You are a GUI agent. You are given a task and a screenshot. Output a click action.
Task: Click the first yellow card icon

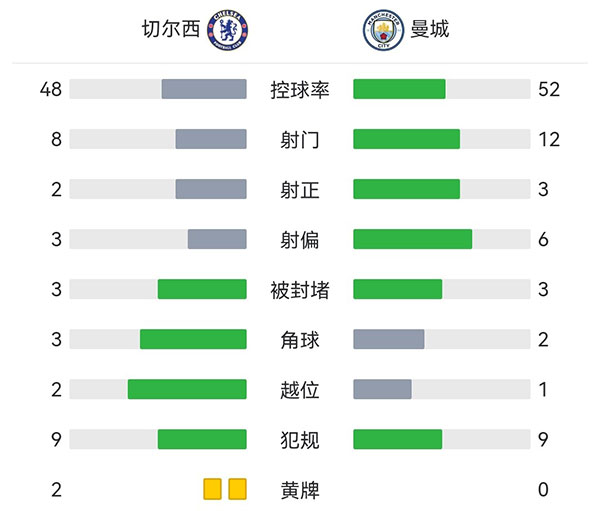point(212,489)
